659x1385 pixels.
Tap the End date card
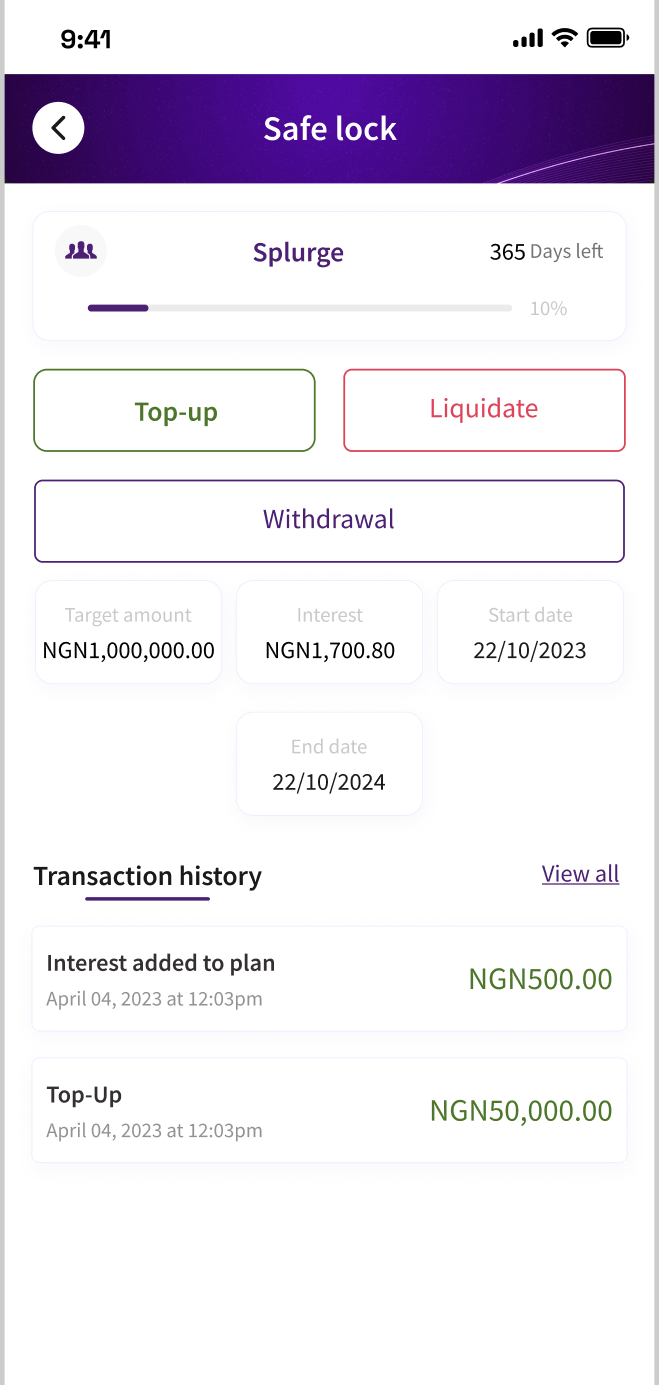(329, 764)
